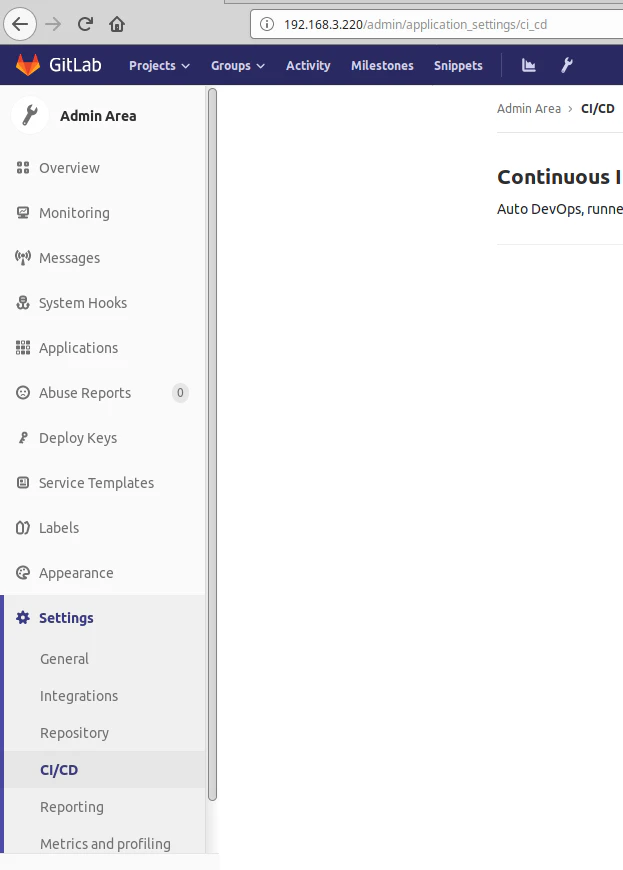
Task: Click the Appearance palette icon
Action: point(23,572)
